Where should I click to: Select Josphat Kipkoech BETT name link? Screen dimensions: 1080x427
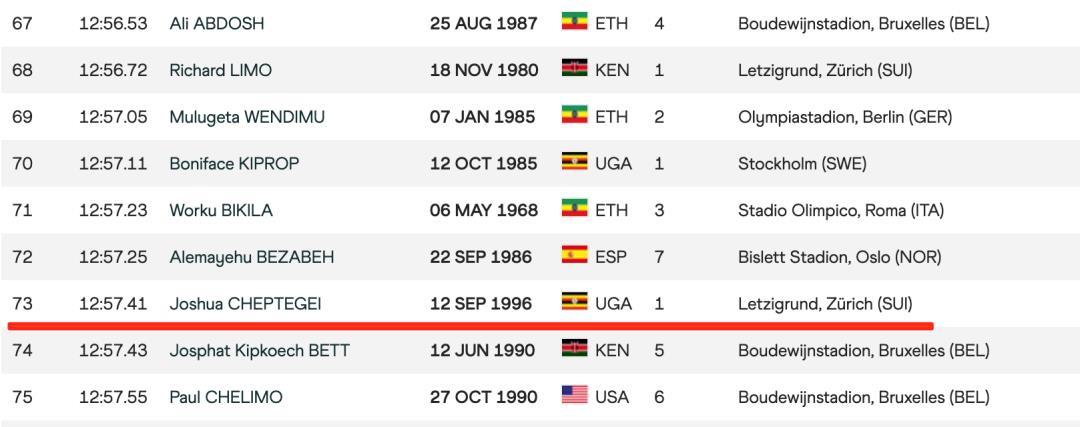click(x=259, y=350)
